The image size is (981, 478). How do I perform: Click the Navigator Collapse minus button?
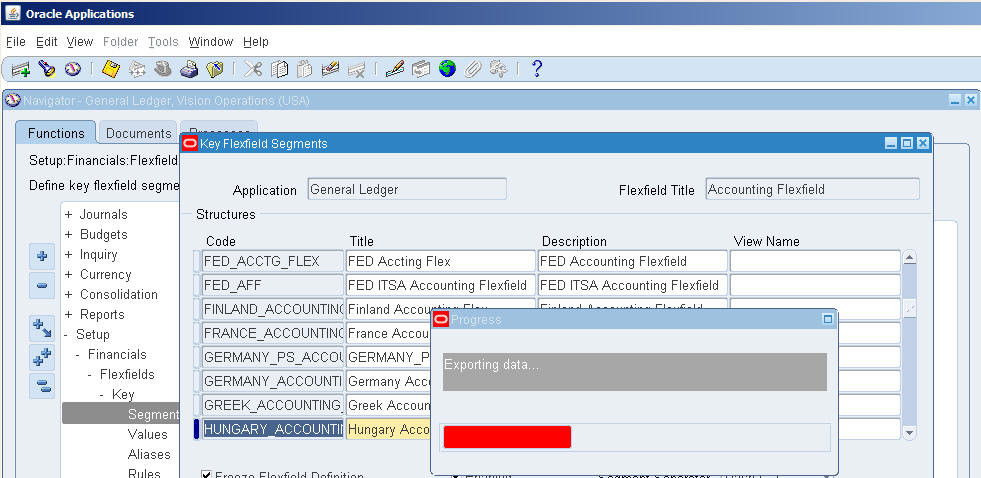[42, 286]
